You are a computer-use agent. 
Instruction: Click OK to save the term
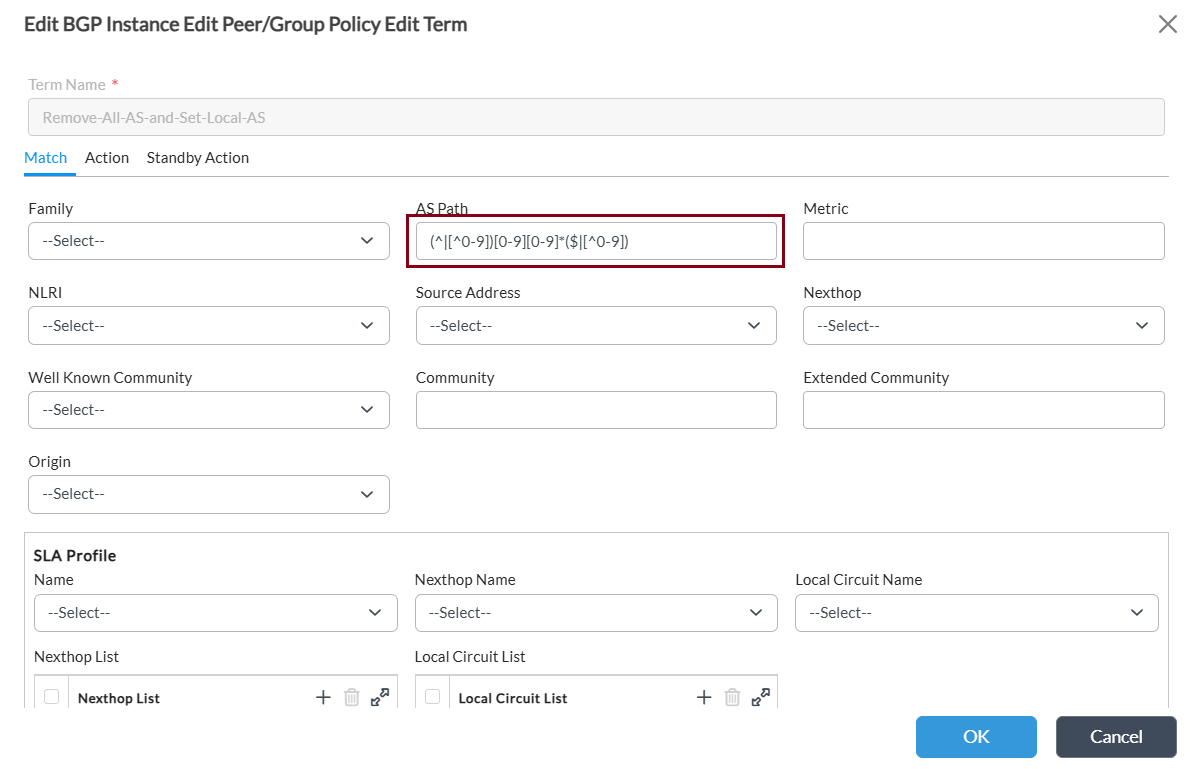976,737
